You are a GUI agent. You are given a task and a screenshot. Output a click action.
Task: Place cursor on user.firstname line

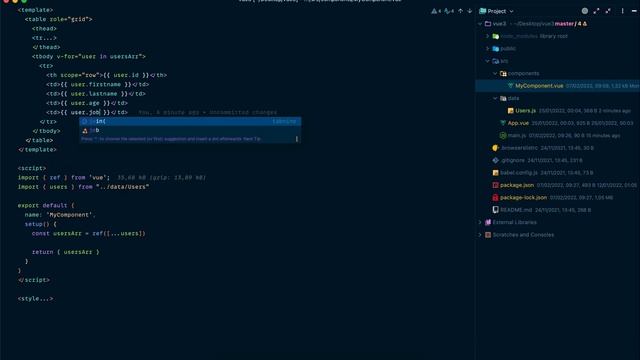click(98, 84)
